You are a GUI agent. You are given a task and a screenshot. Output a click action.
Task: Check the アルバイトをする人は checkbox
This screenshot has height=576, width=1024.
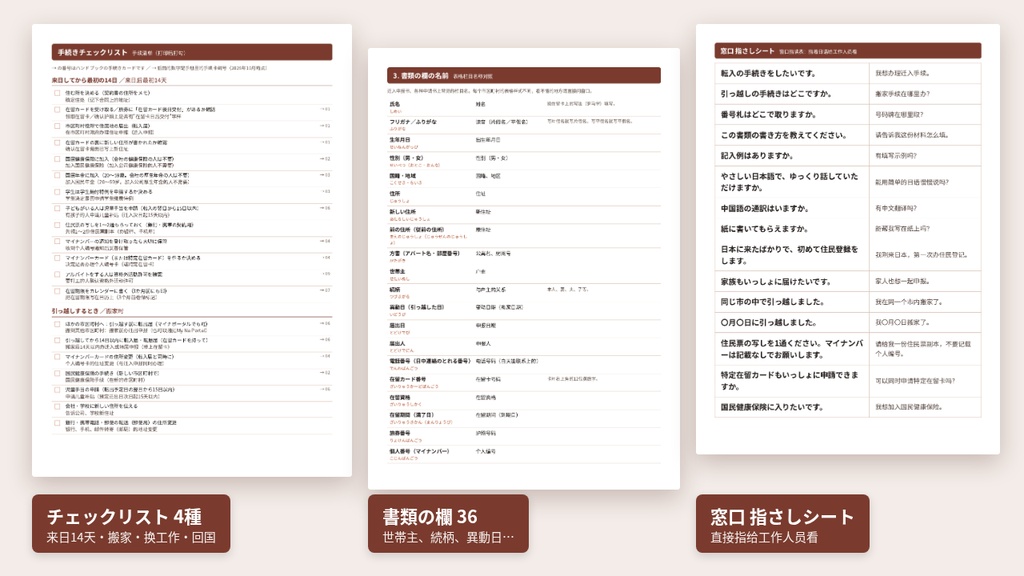[57, 275]
